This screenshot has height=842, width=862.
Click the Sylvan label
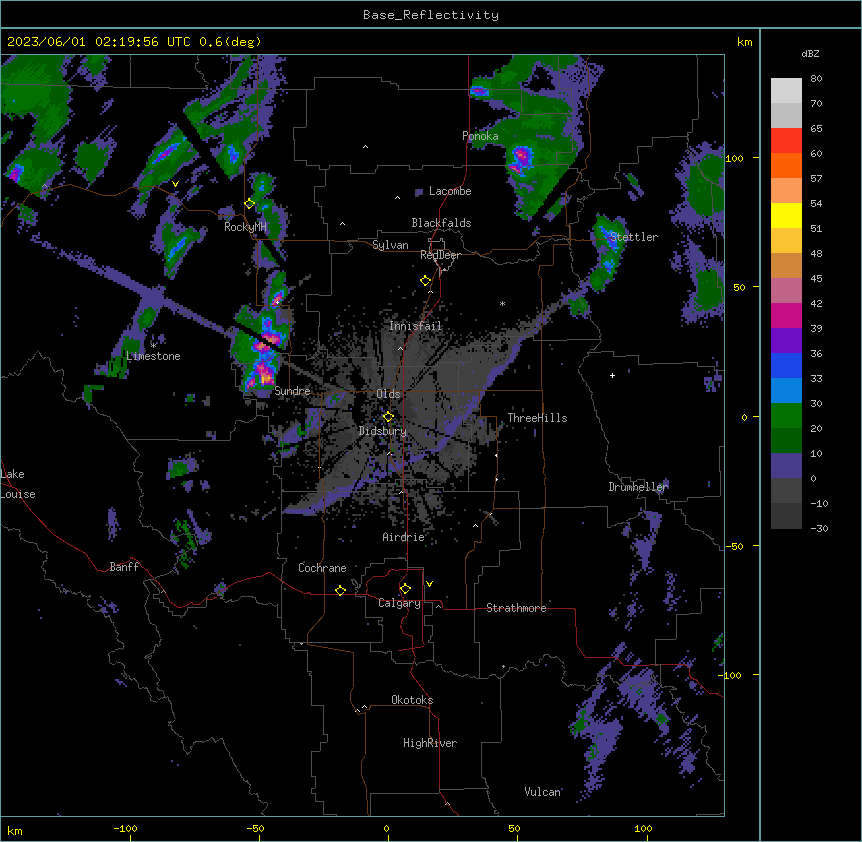click(390, 245)
